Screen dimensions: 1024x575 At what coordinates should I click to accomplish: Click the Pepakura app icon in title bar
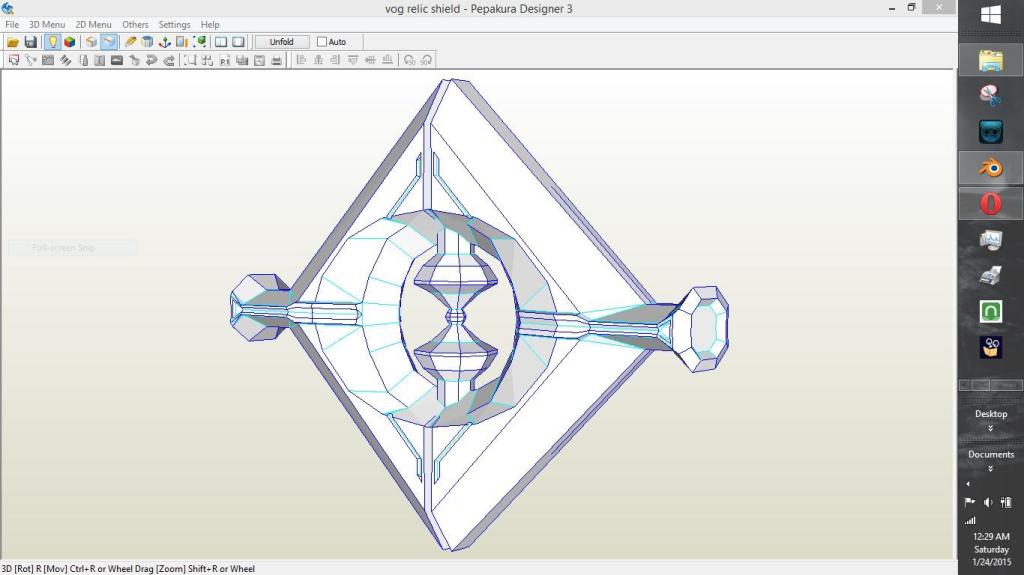pyautogui.click(x=8, y=8)
